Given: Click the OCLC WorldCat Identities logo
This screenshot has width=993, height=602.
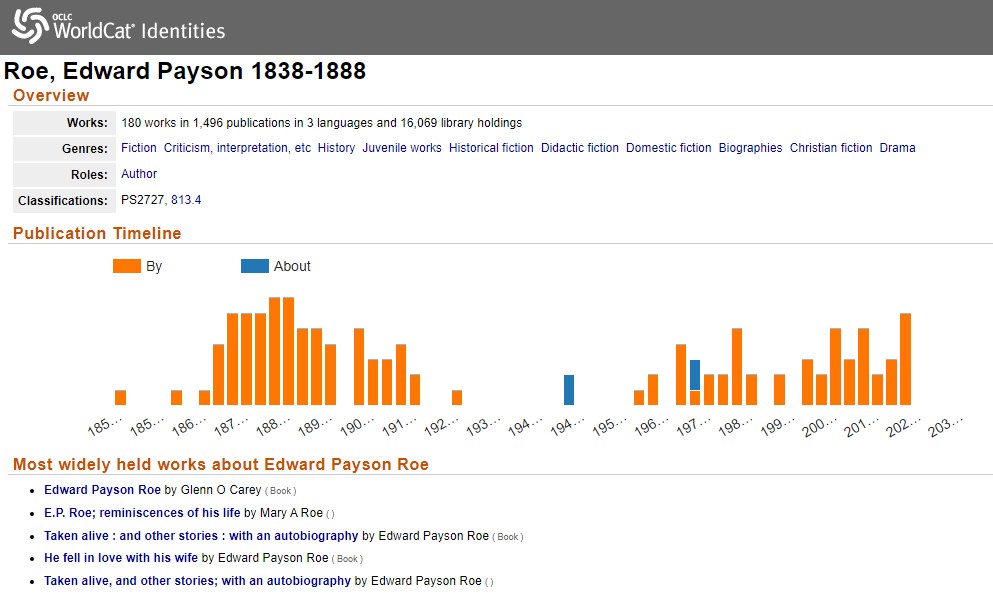Looking at the screenshot, I should (118, 26).
